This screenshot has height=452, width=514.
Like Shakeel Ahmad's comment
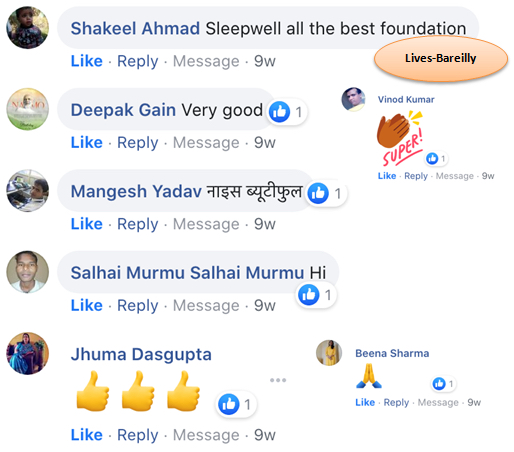87,61
